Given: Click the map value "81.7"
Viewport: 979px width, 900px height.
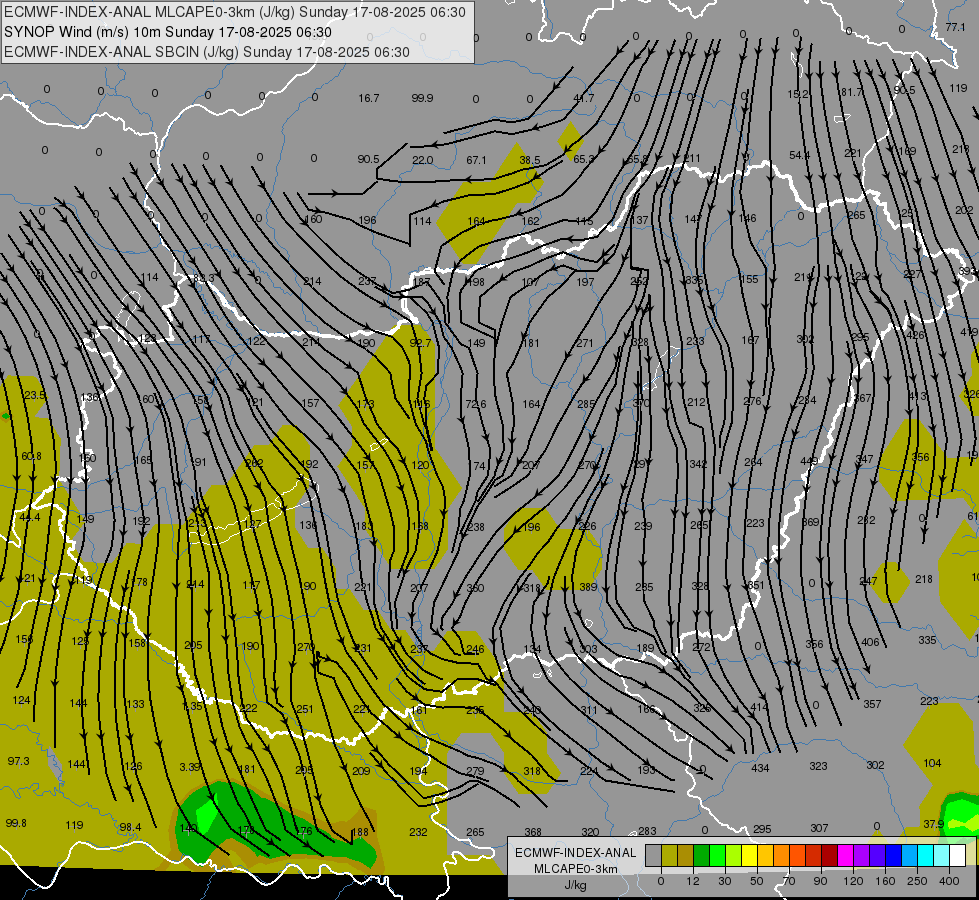Looking at the screenshot, I should pos(852,92).
